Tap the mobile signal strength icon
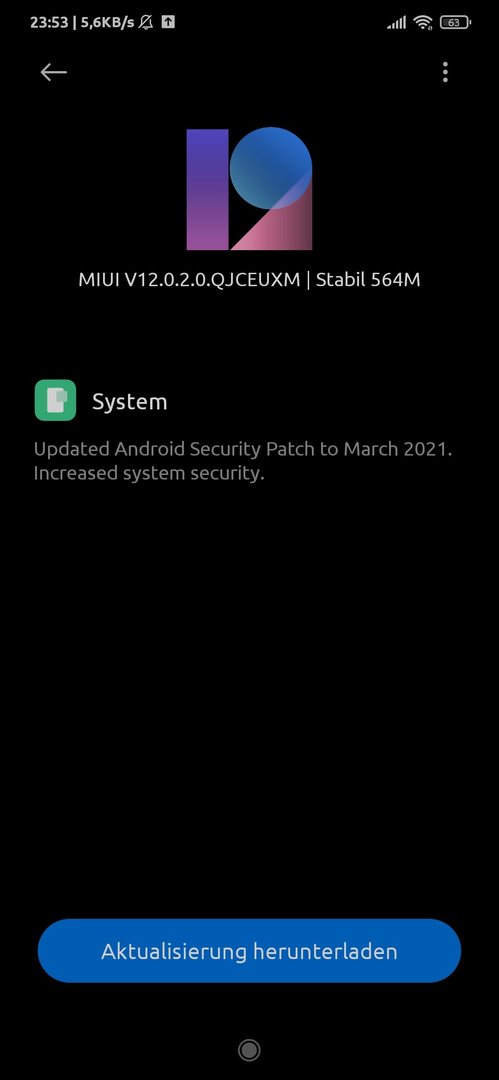The image size is (499, 1080). pos(397,23)
